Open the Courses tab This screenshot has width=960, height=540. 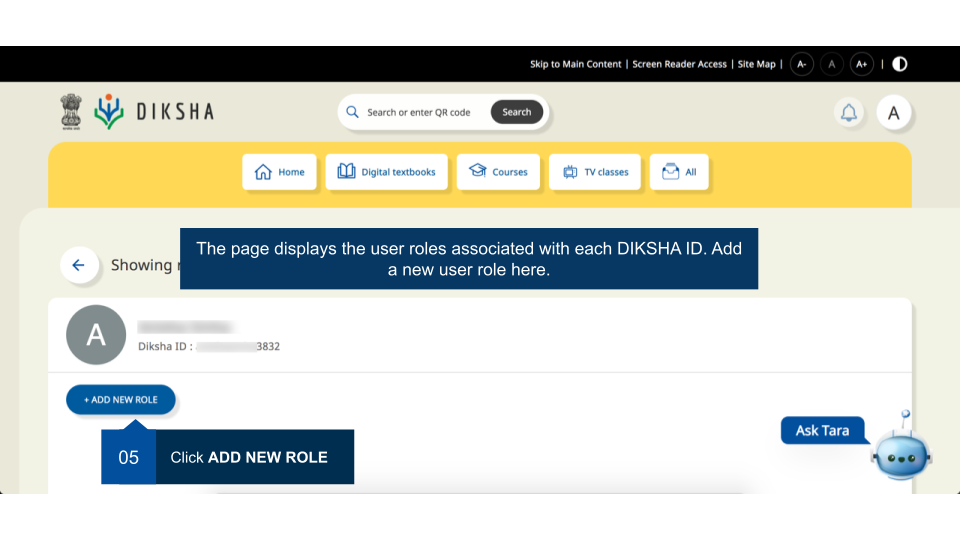tap(498, 172)
